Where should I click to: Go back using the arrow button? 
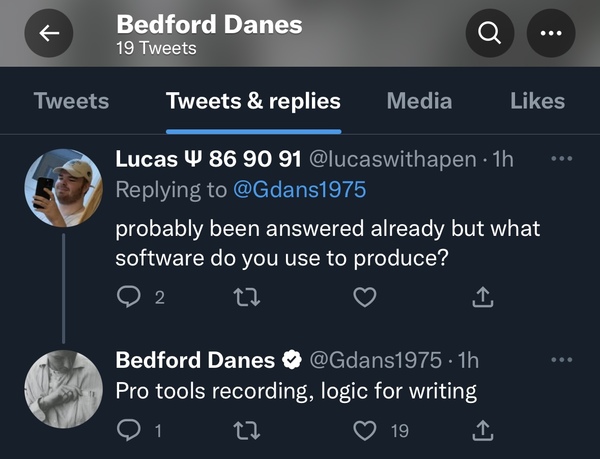click(49, 33)
